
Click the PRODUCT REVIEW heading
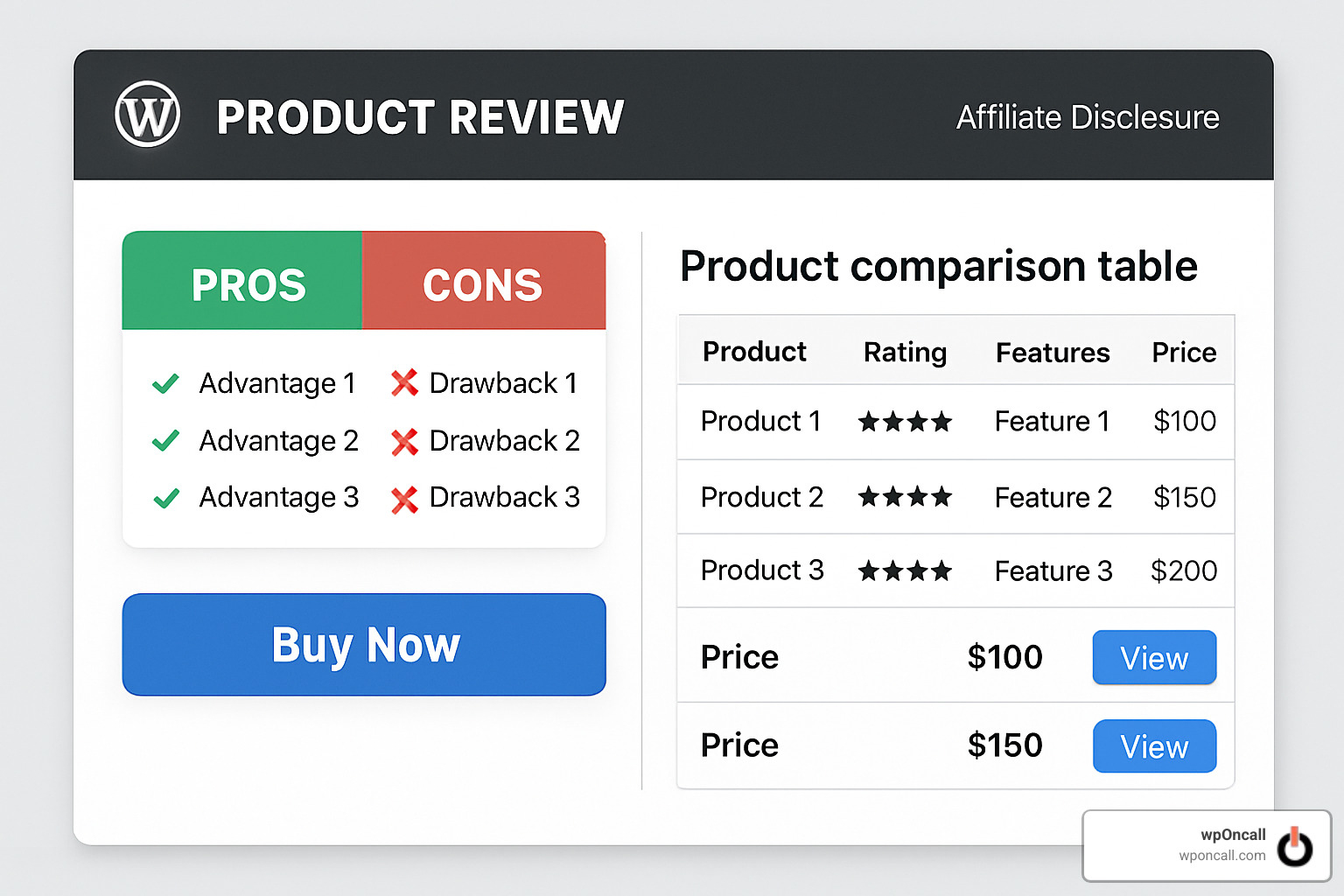[420, 117]
